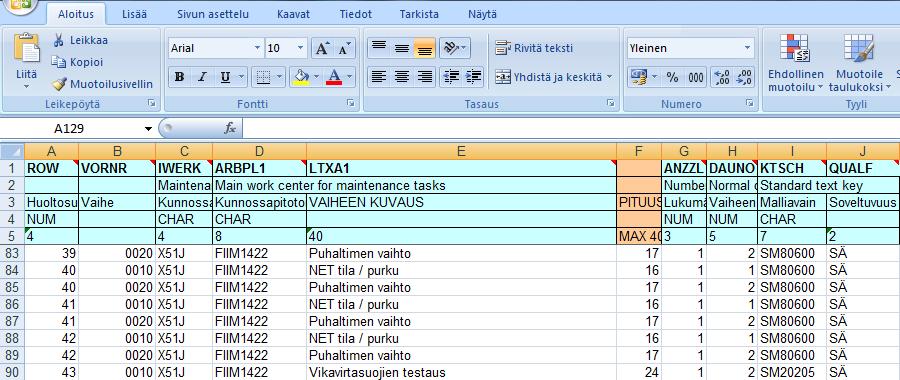
Task: Click into the formula bar field
Action: pos(571,129)
